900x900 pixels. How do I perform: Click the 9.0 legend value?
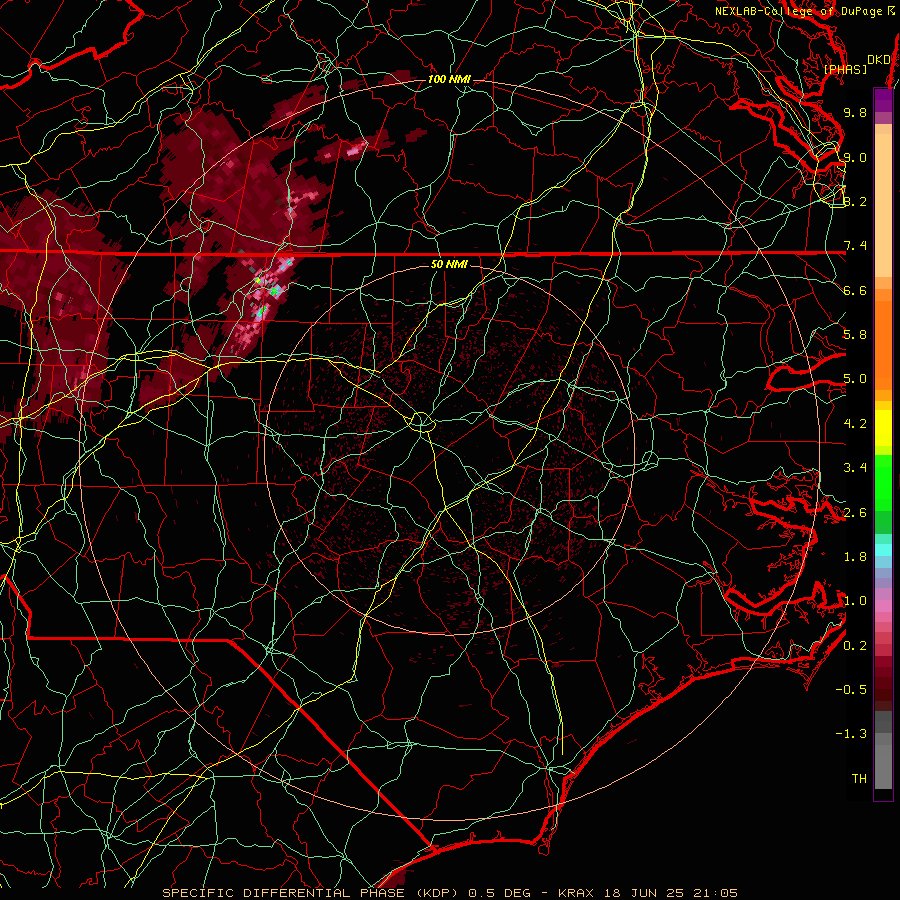855,157
